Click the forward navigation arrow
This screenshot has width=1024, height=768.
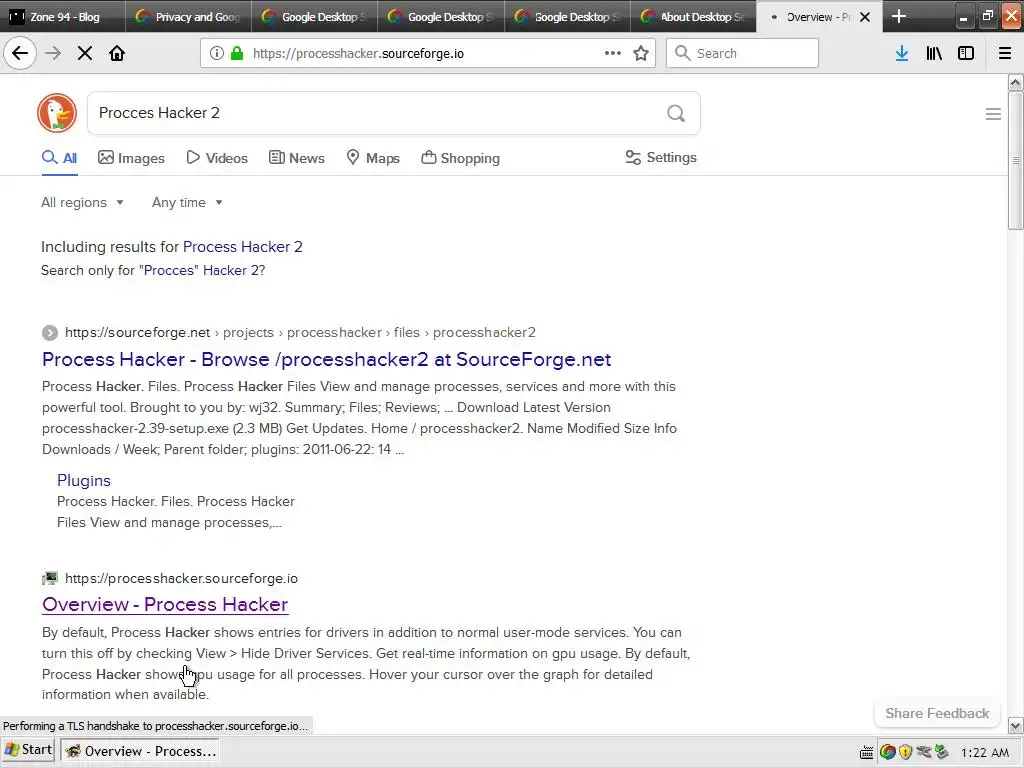click(53, 53)
